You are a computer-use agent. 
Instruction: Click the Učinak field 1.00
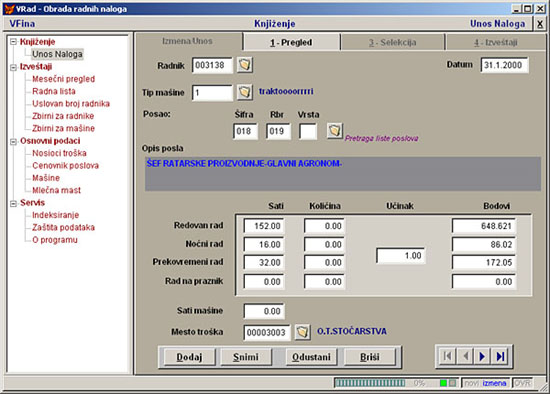pos(401,255)
